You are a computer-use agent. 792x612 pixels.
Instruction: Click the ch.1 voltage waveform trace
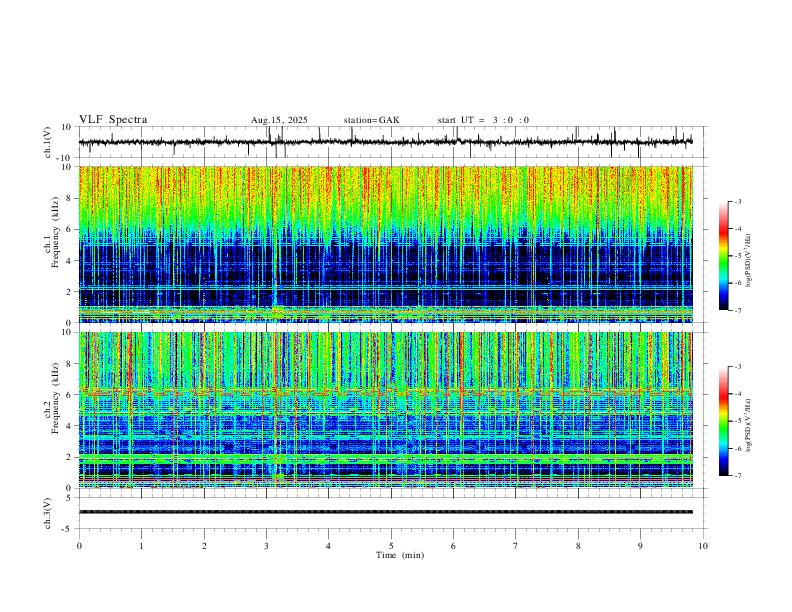coord(386,142)
